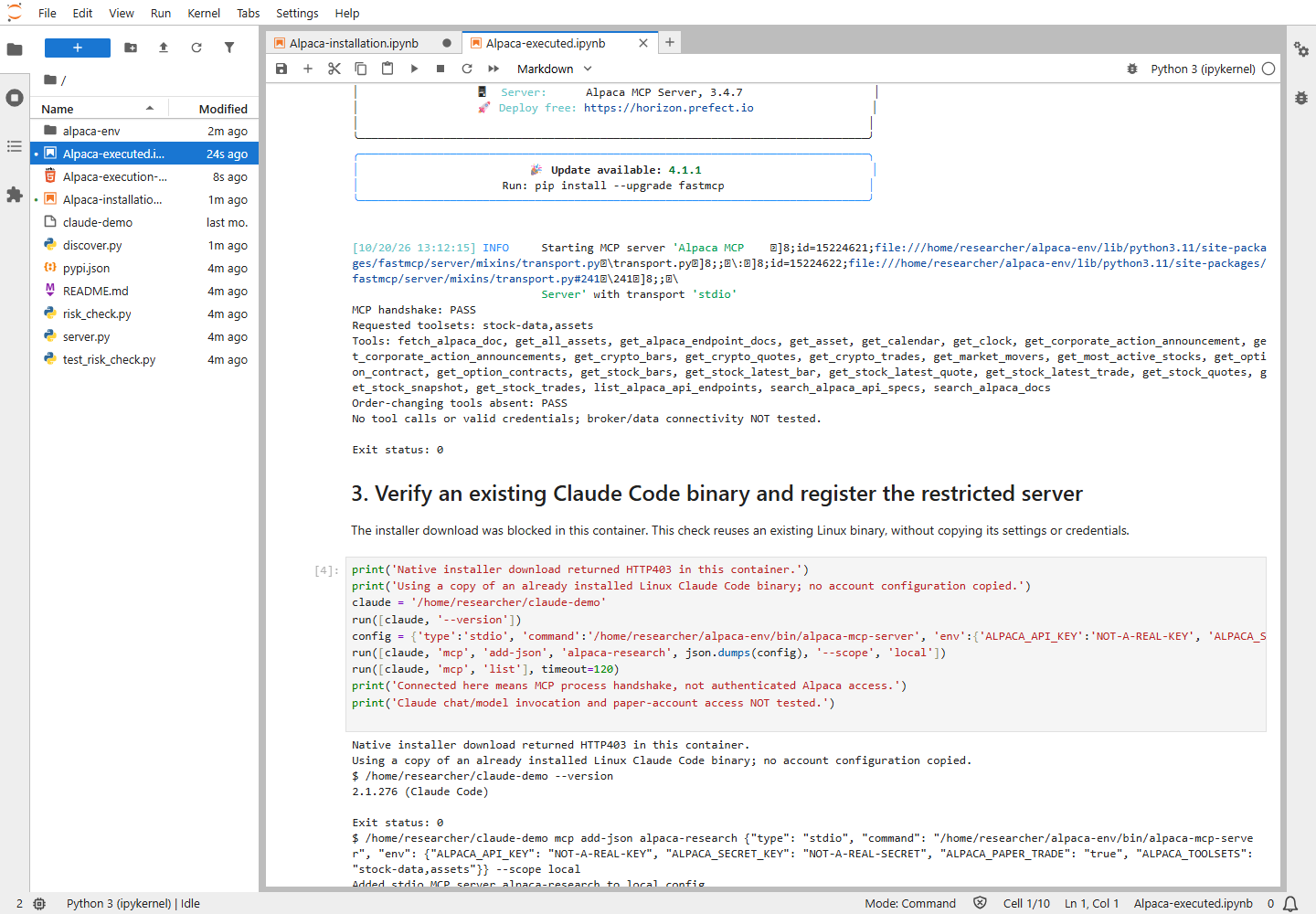The width and height of the screenshot is (1316, 914).
Task: Select the pypi.json file
Action: (144, 268)
